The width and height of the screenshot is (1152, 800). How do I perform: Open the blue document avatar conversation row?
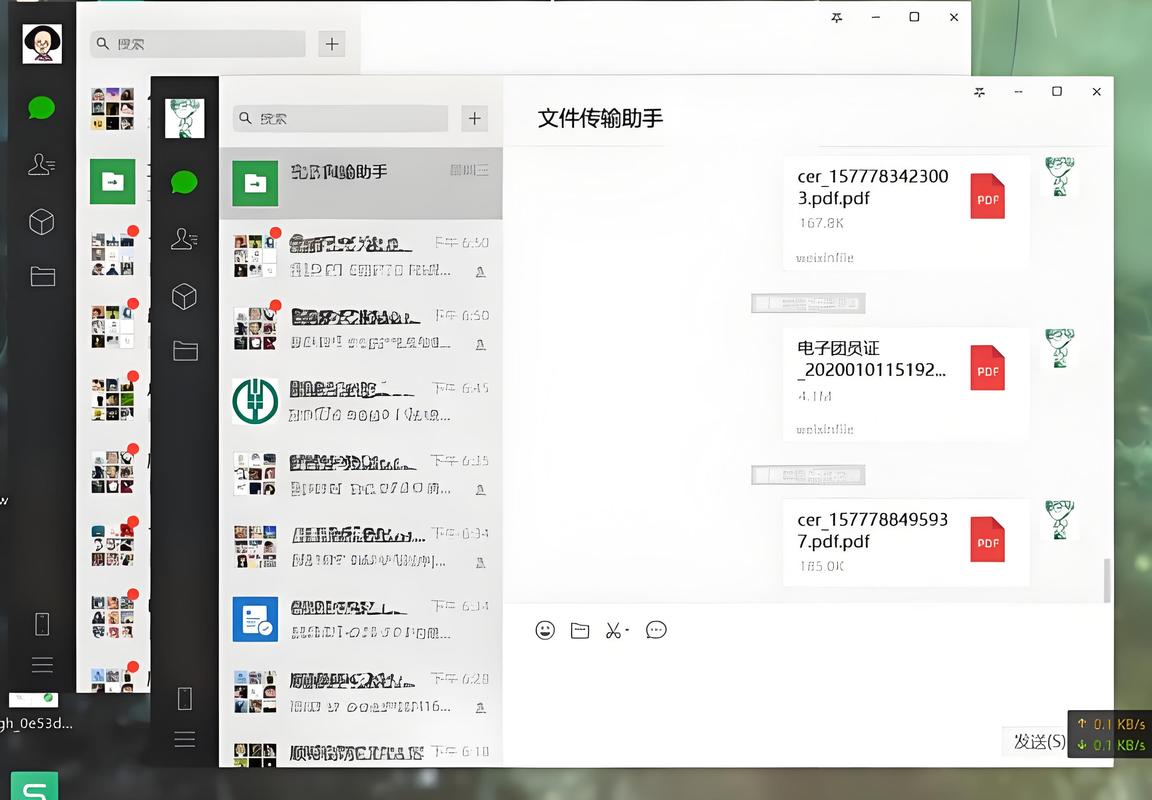361,619
